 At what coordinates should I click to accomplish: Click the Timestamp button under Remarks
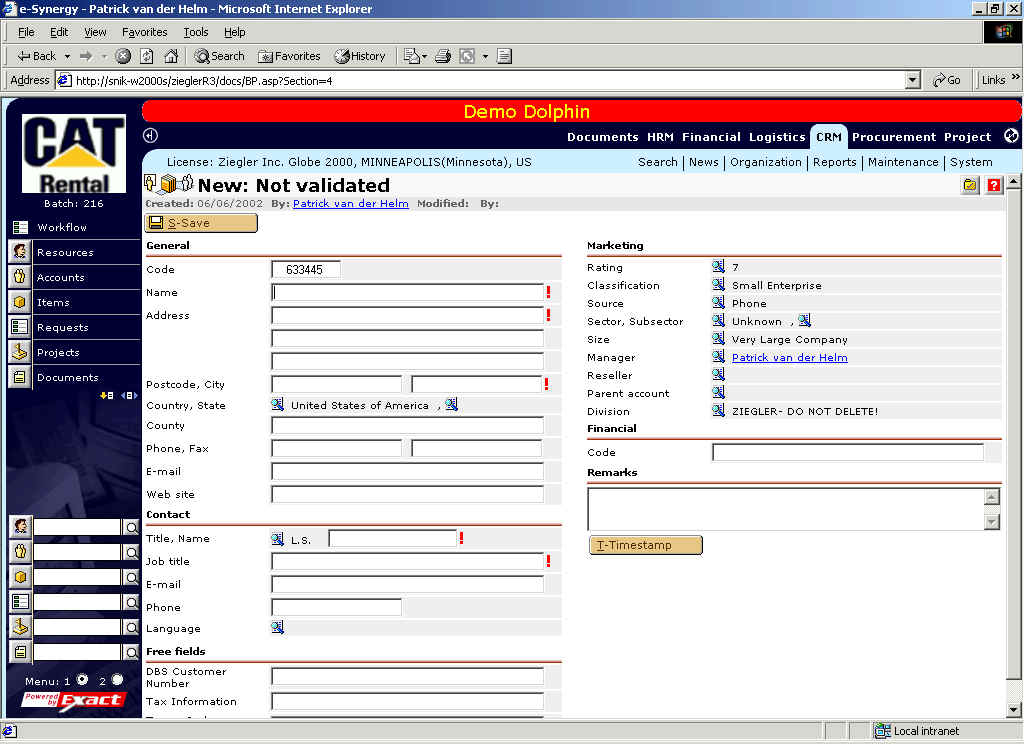pos(646,545)
